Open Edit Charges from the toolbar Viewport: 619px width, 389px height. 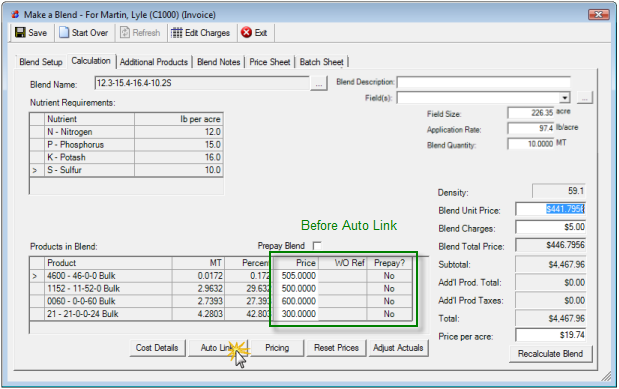click(x=201, y=33)
